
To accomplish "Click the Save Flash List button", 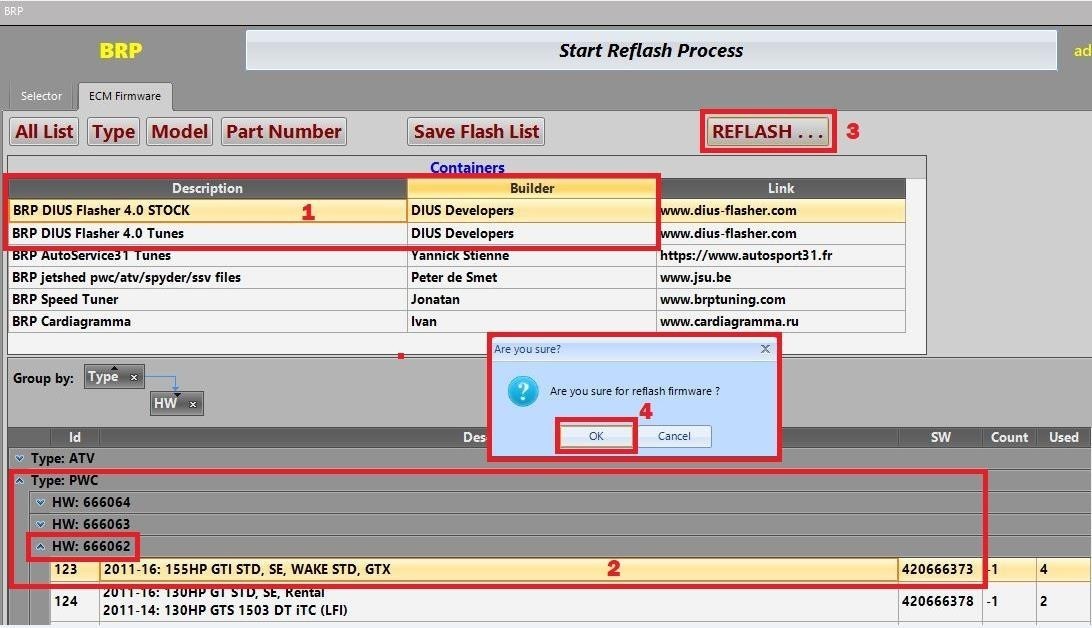I will click(x=475, y=131).
